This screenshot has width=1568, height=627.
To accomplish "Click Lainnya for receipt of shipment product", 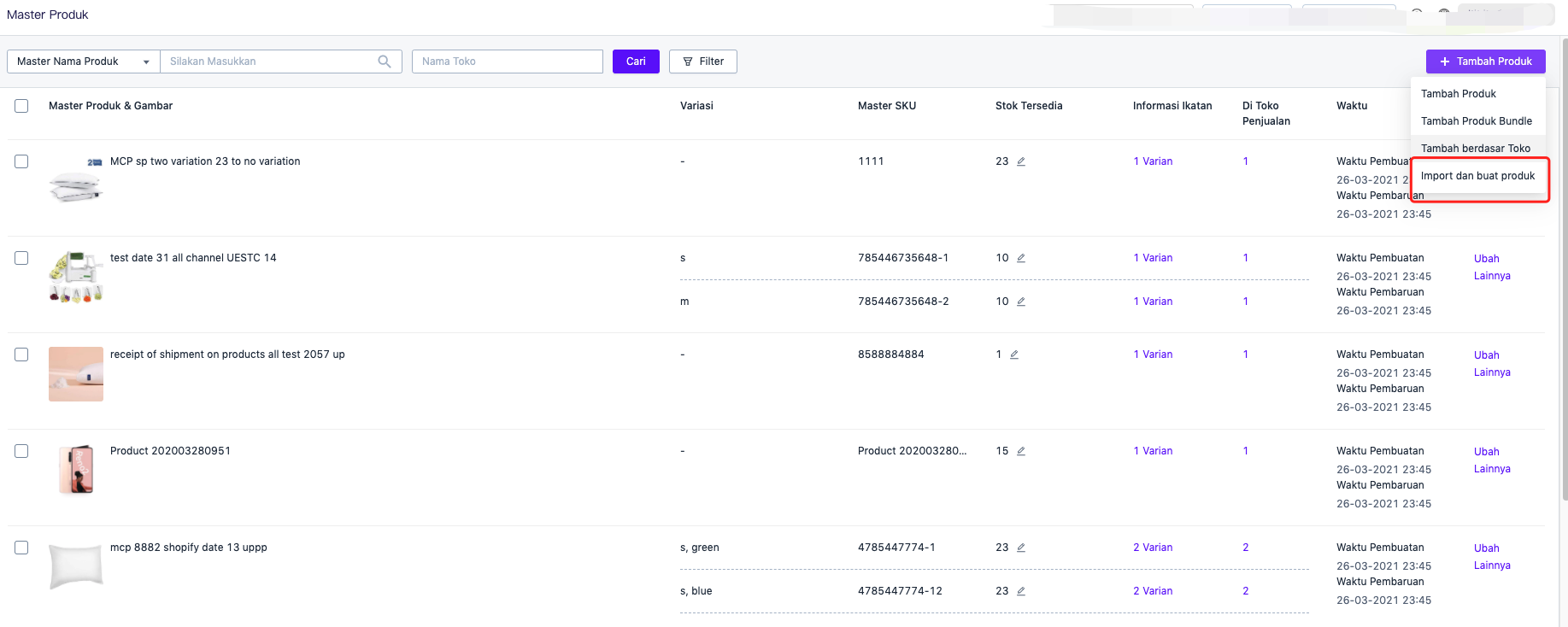I will coord(1492,372).
